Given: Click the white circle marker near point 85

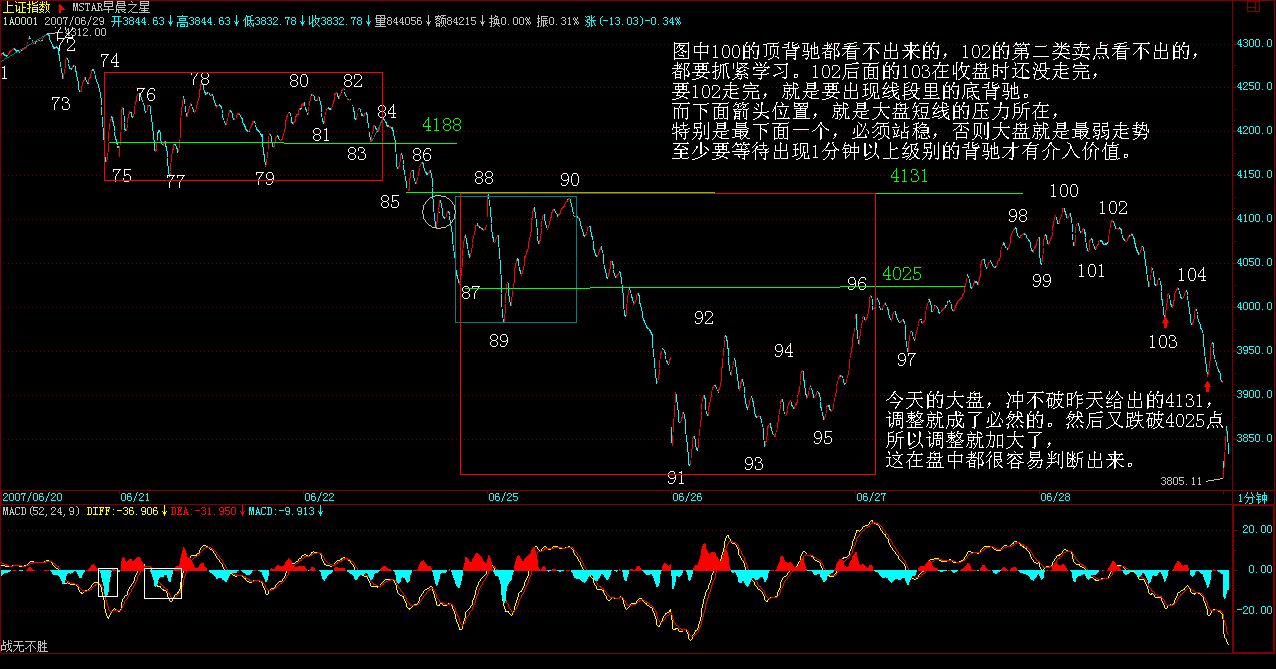Looking at the screenshot, I should tap(439, 211).
